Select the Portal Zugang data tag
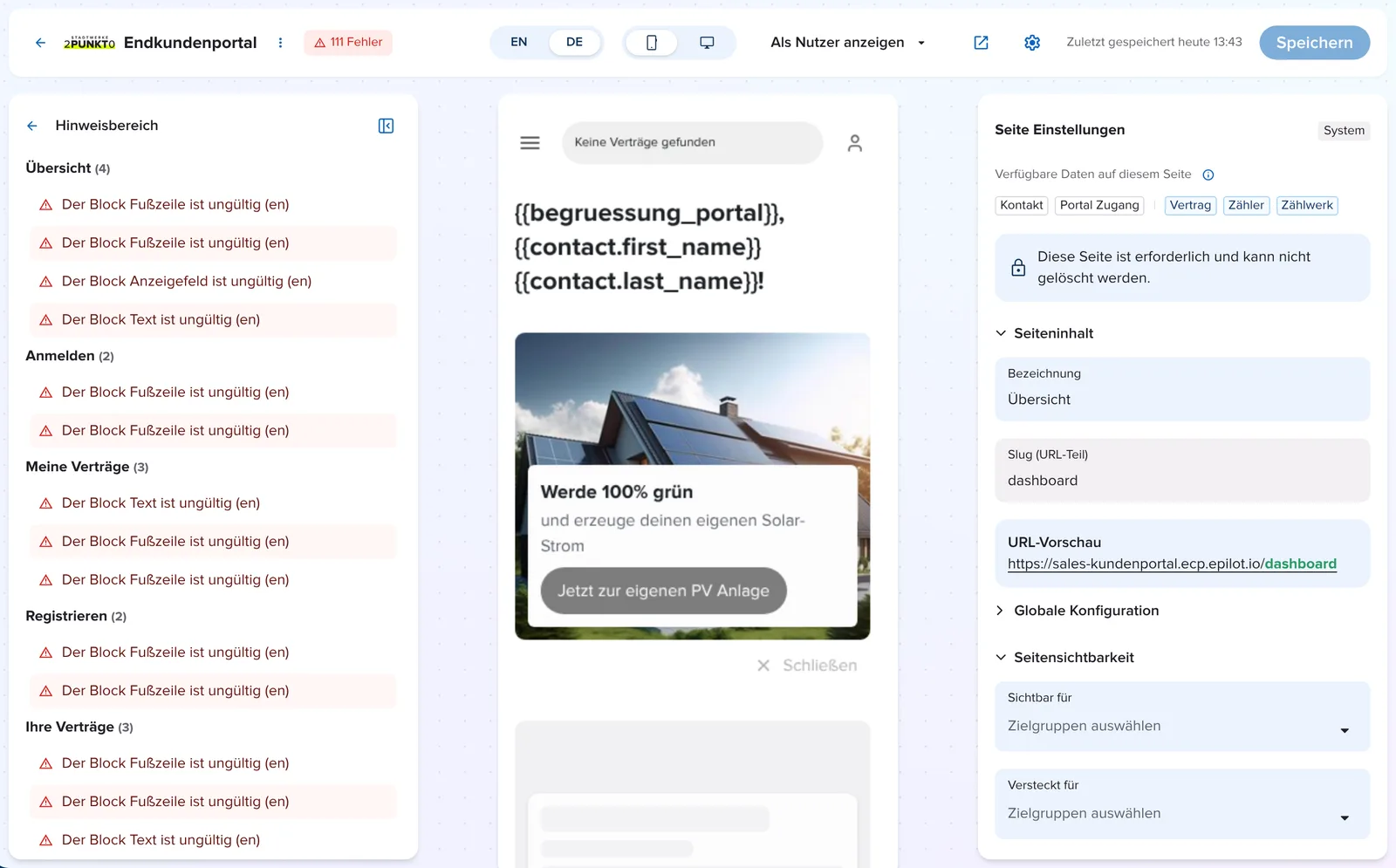The height and width of the screenshot is (868, 1396). [1099, 205]
